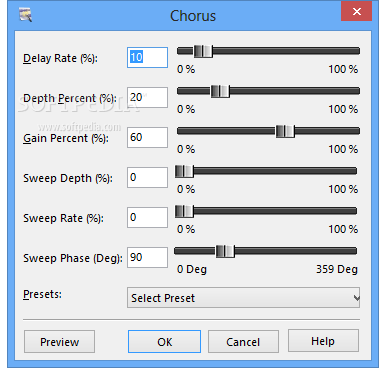Viewport: 379px width, 368px height.
Task: Click the Depth Percent slider thumb
Action: (220, 91)
